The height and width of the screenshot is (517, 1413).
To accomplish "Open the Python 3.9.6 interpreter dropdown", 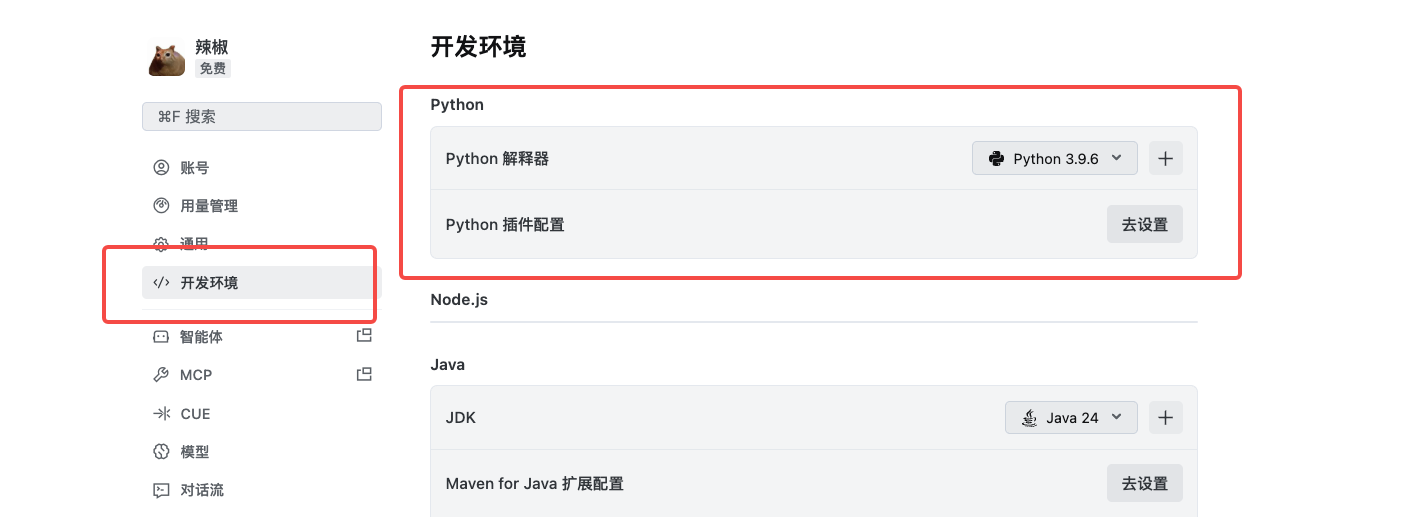I will [1055, 158].
